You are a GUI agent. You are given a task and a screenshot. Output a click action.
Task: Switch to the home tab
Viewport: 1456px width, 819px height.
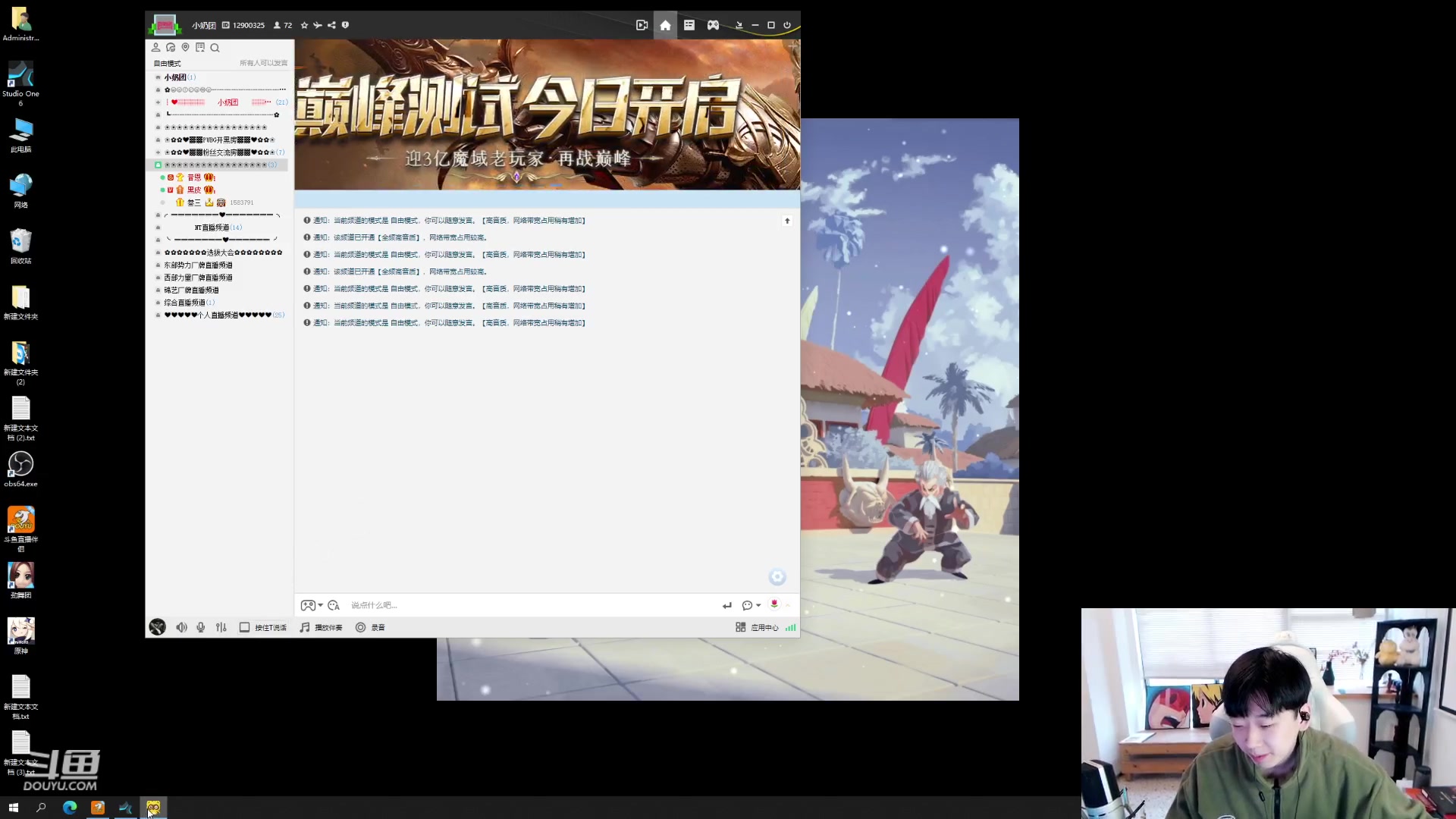665,25
